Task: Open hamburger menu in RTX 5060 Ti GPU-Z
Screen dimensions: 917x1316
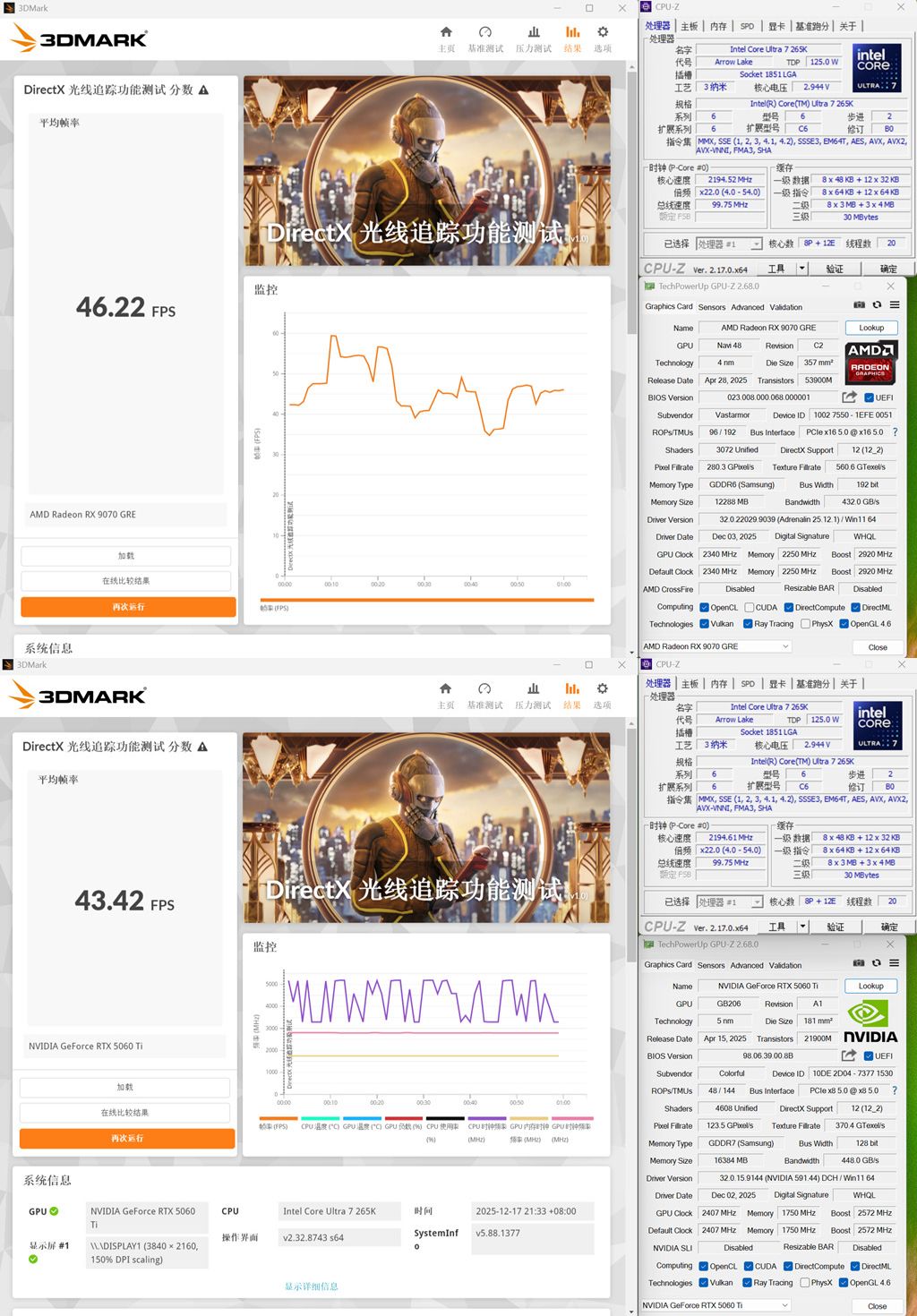Action: 894,963
